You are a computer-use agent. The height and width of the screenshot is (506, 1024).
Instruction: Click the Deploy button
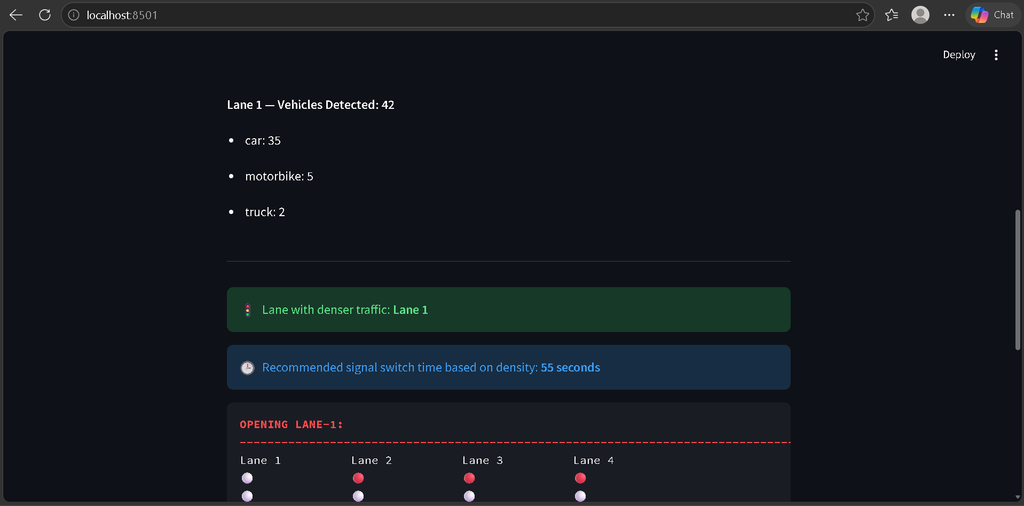[x=959, y=55]
